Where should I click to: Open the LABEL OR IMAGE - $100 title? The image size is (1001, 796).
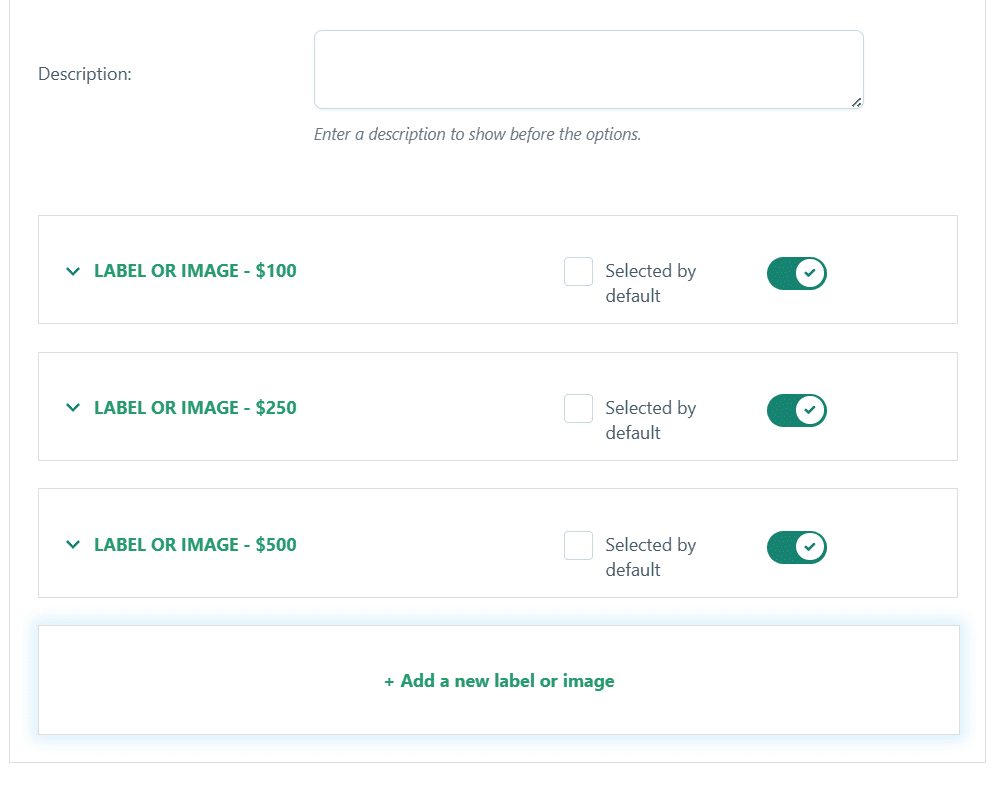point(195,271)
